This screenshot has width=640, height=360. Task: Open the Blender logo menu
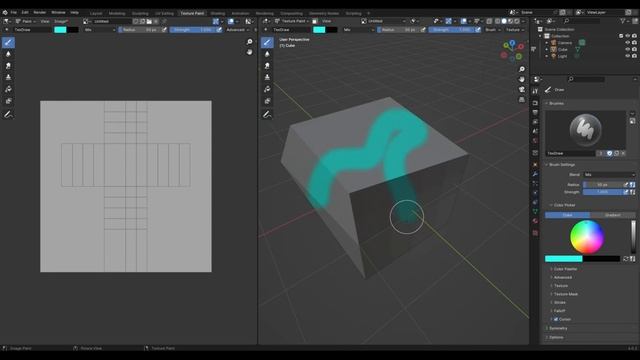pos(5,13)
